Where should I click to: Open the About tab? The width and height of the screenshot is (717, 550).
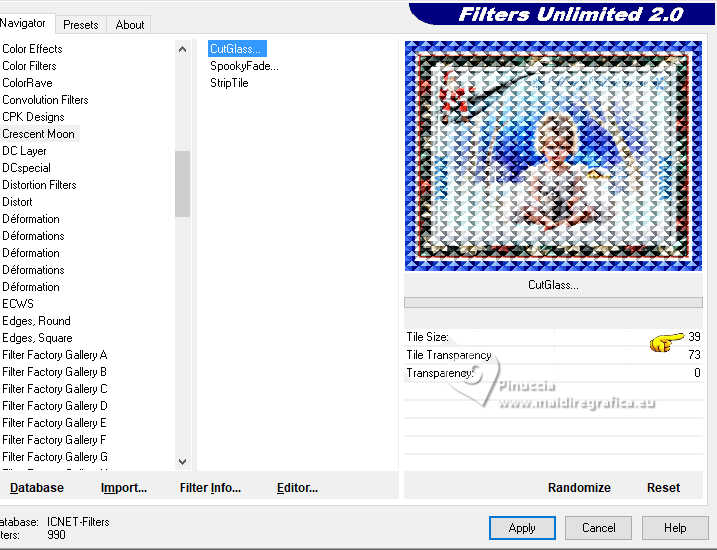pos(129,25)
